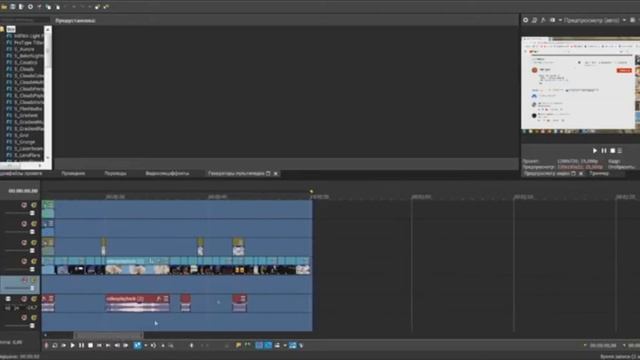Open the edit tool dropdown arrow
This screenshot has height=360, width=640.
click(x=146, y=345)
